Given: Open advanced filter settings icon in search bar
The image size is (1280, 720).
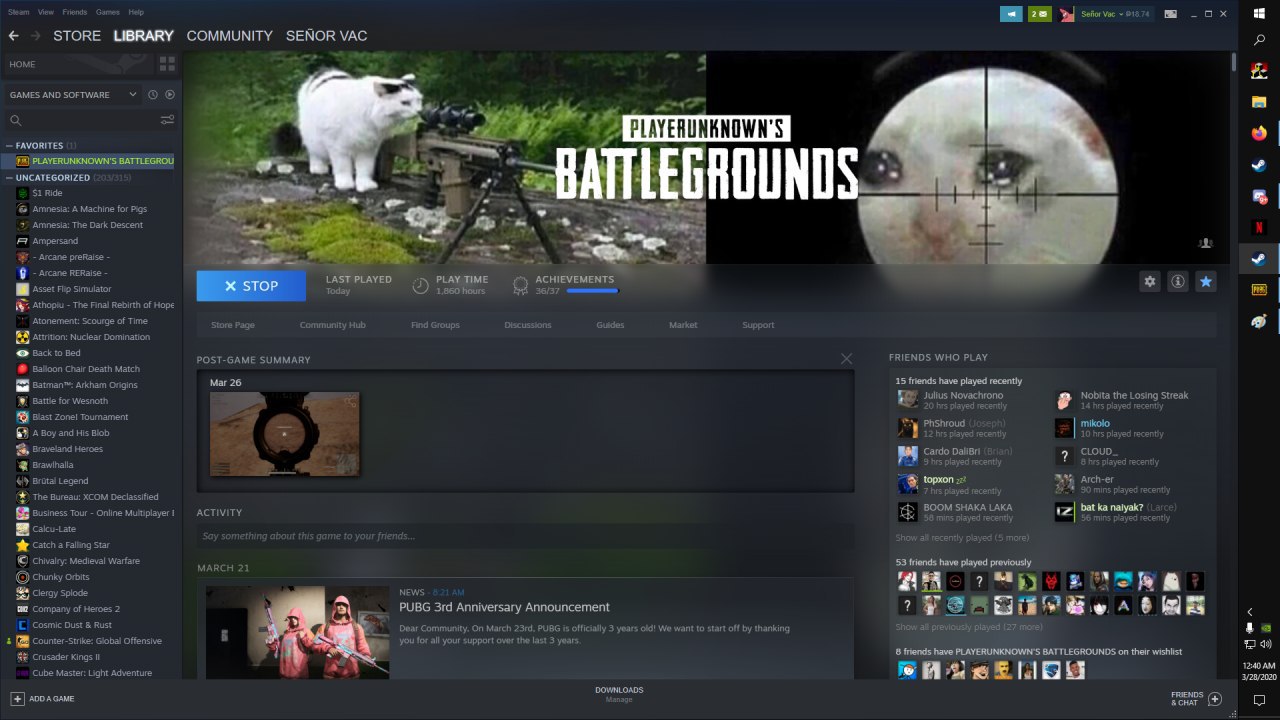Looking at the screenshot, I should [167, 120].
